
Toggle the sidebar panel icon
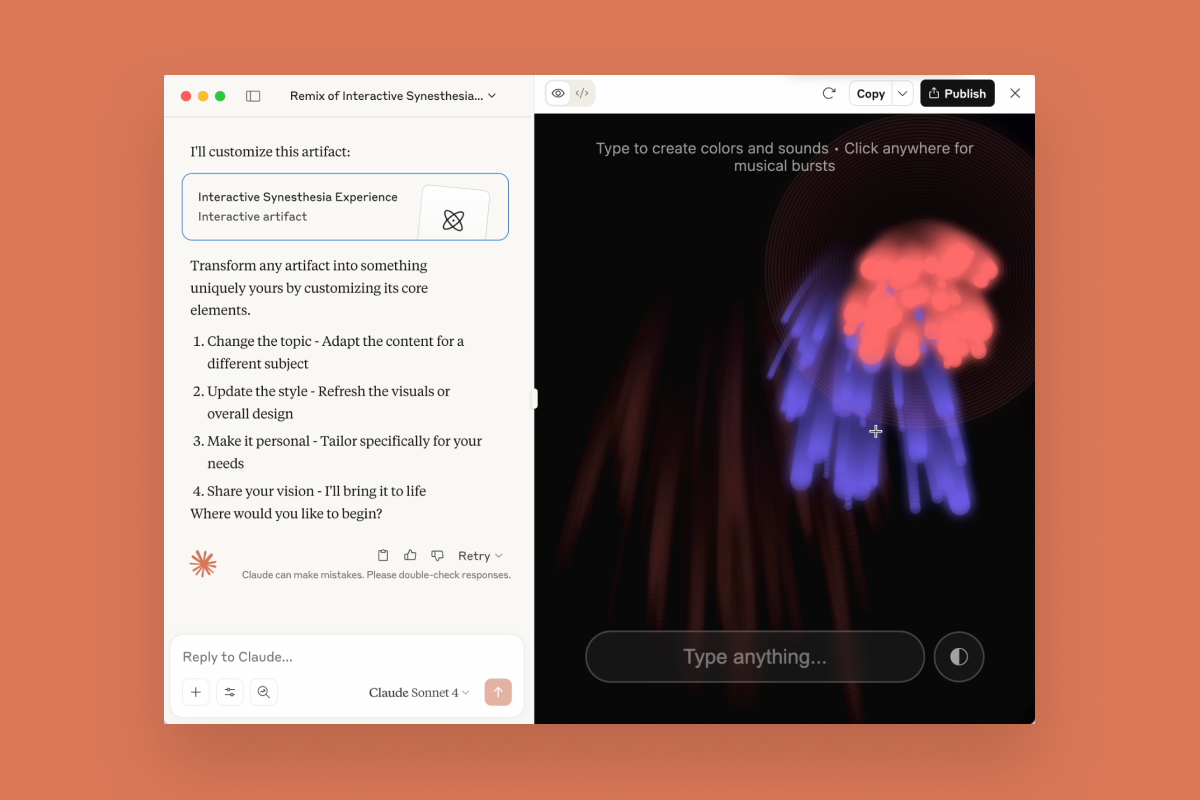coord(253,96)
